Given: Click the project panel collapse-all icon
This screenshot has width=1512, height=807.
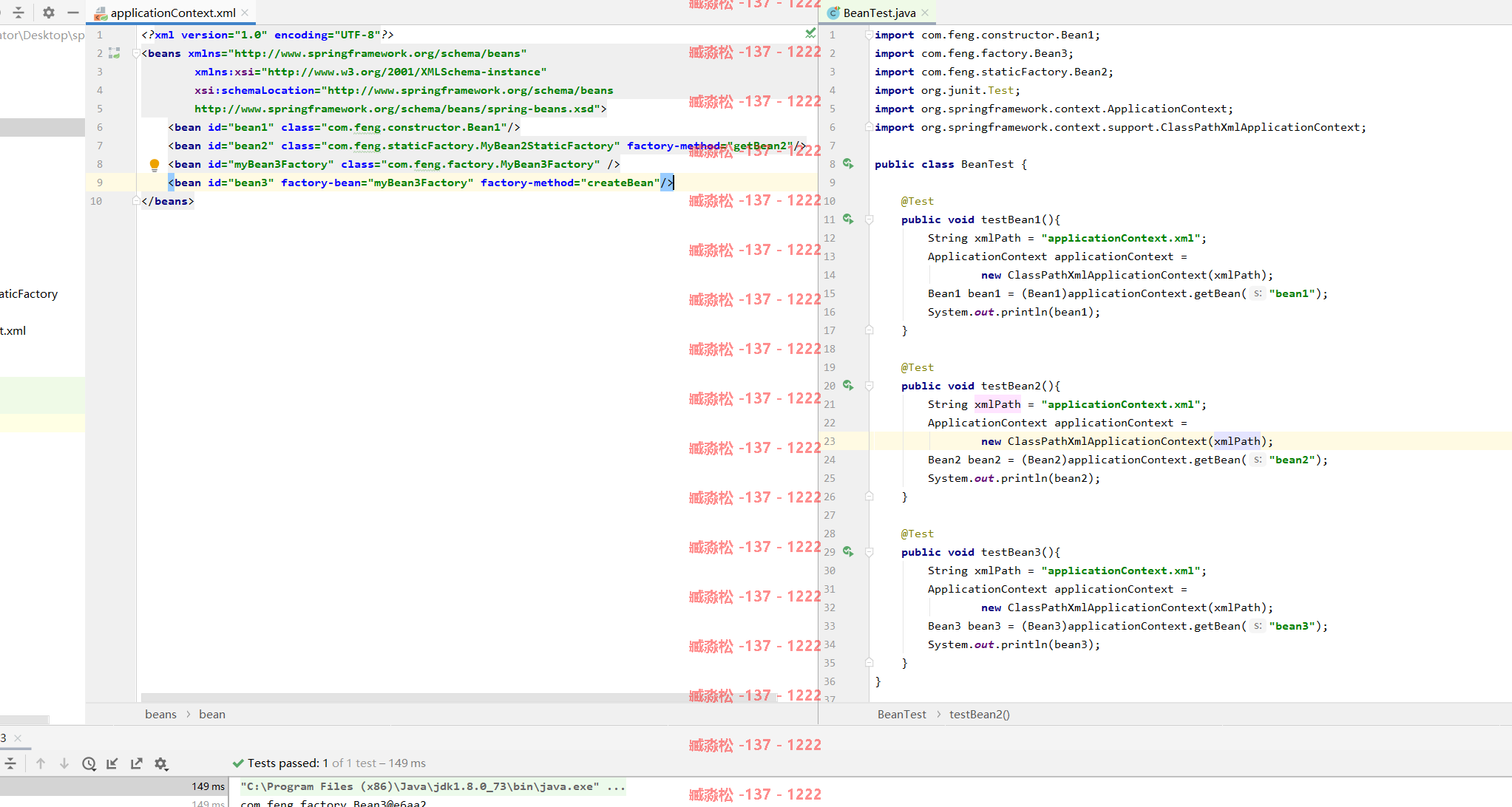Looking at the screenshot, I should [x=18, y=13].
